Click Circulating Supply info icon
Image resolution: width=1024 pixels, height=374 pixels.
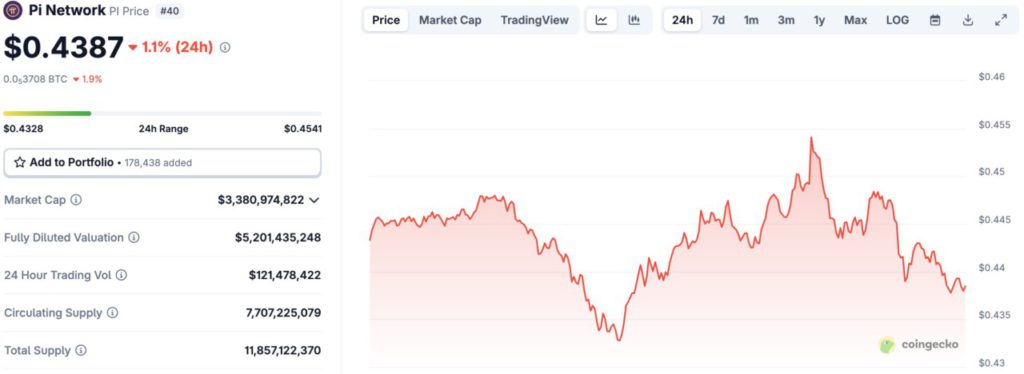click(112, 313)
